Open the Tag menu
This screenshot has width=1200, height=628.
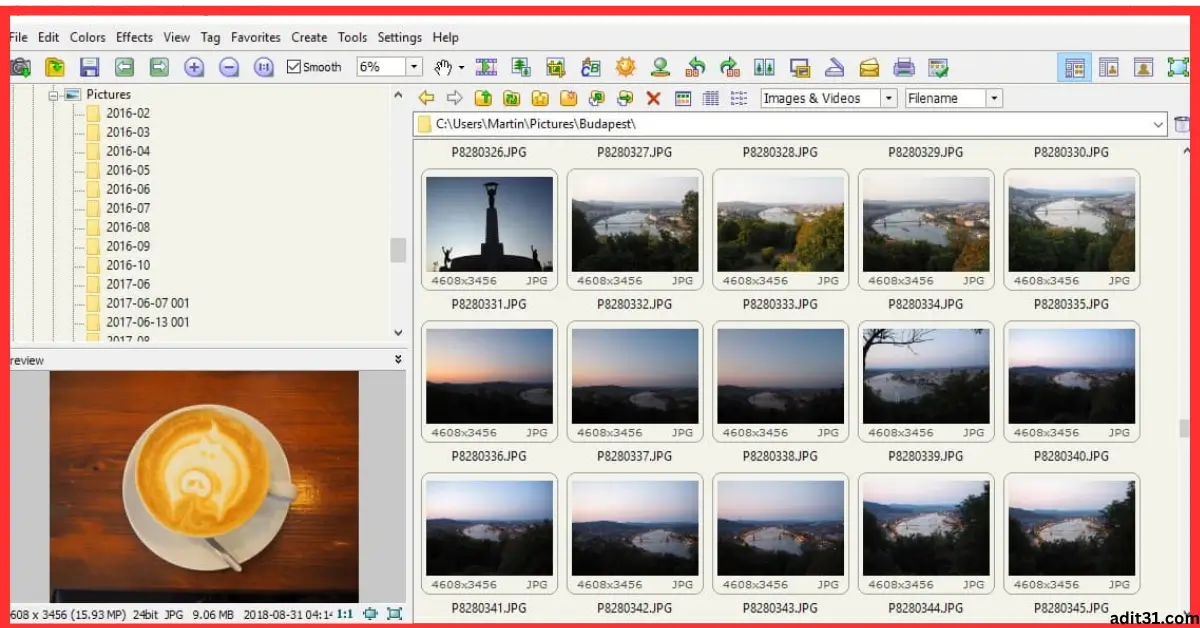click(x=210, y=37)
